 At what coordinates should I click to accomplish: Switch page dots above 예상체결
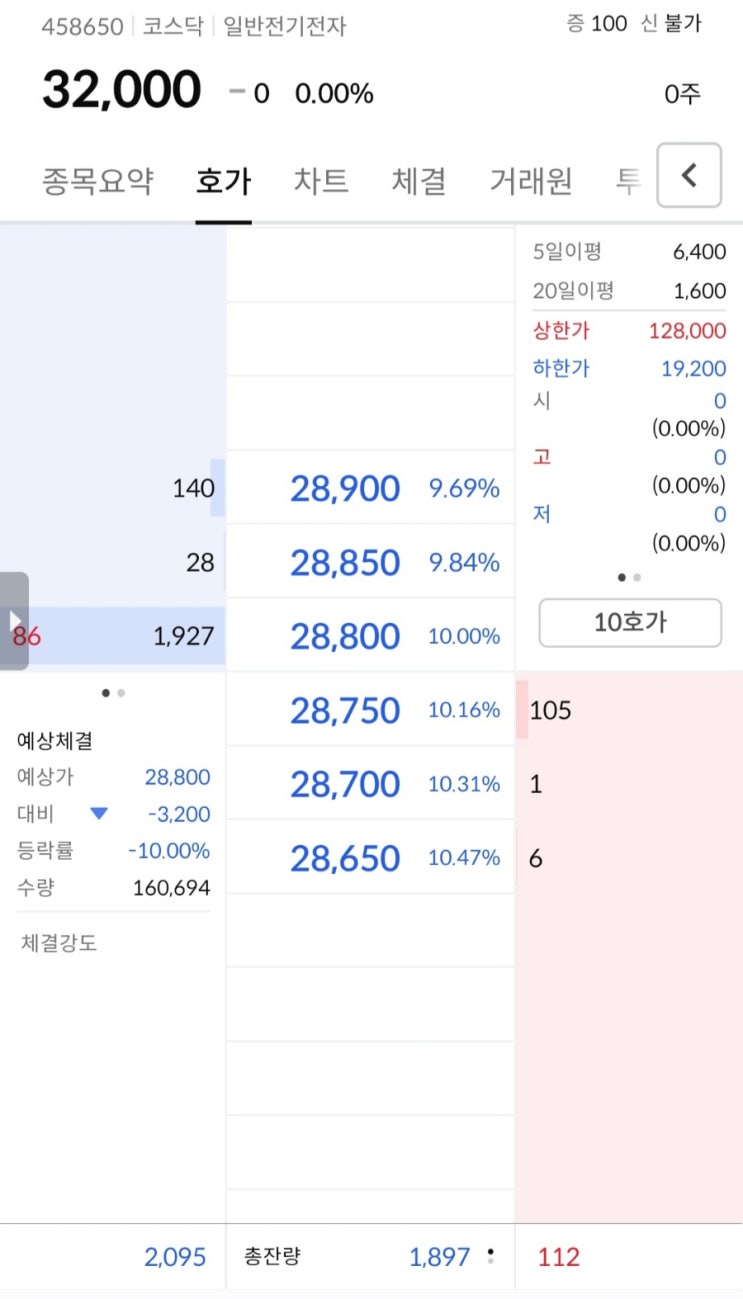click(113, 692)
